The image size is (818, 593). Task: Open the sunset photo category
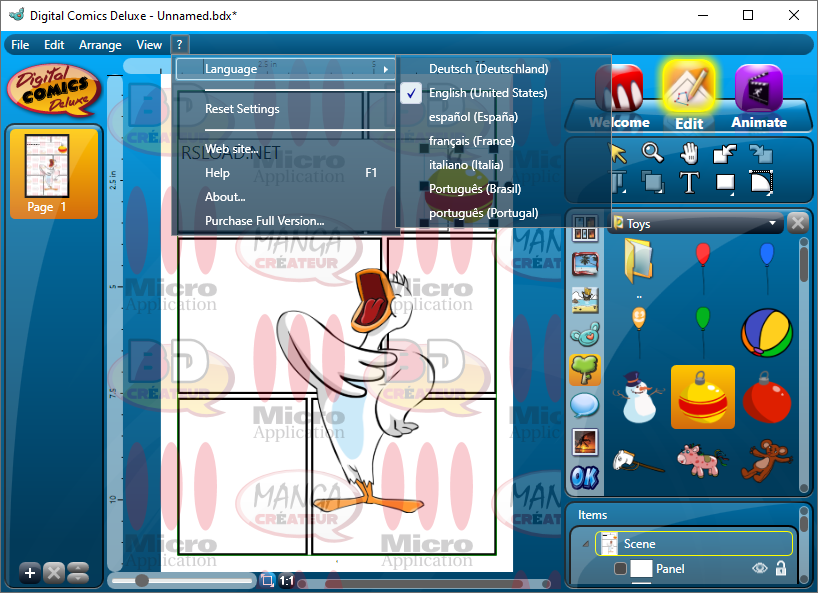(585, 442)
